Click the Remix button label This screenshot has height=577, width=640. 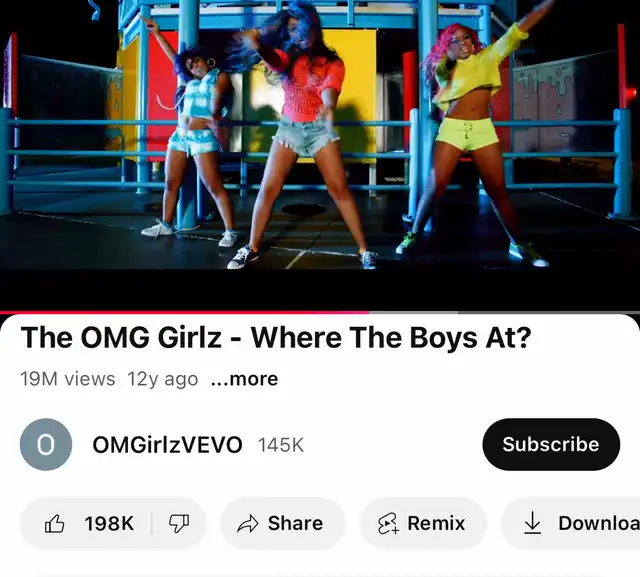[436, 524]
